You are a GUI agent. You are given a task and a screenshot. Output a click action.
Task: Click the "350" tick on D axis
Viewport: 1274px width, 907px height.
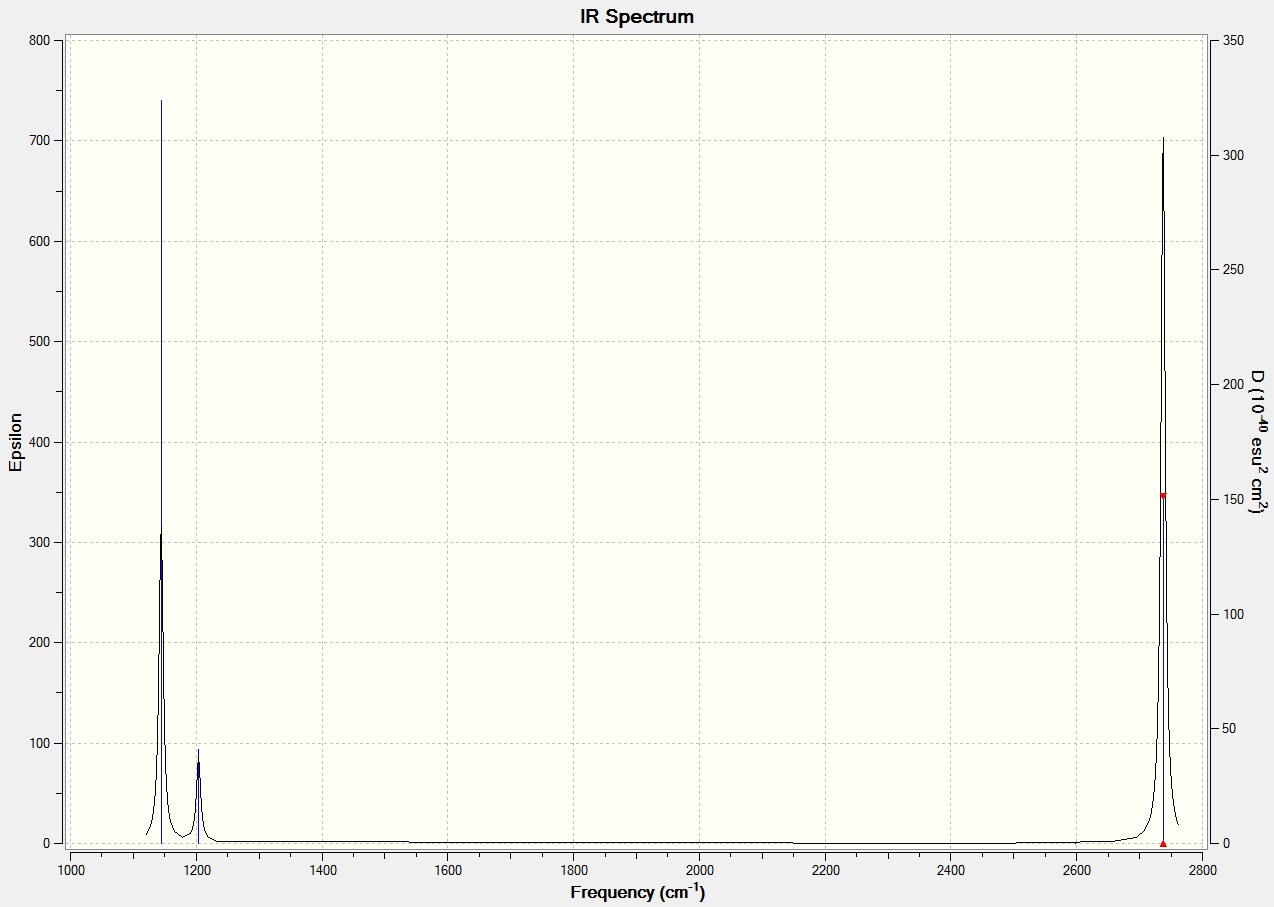[x=1233, y=40]
